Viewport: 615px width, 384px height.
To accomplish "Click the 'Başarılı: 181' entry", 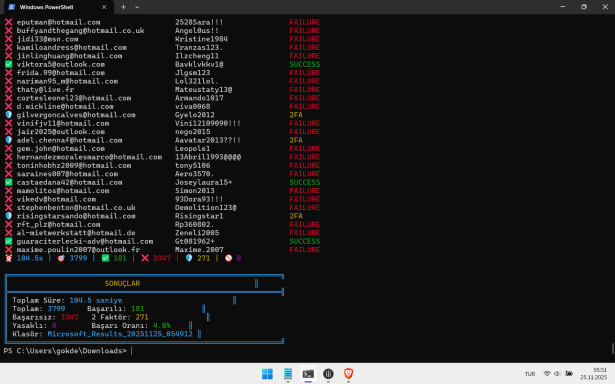I will tap(115, 309).
